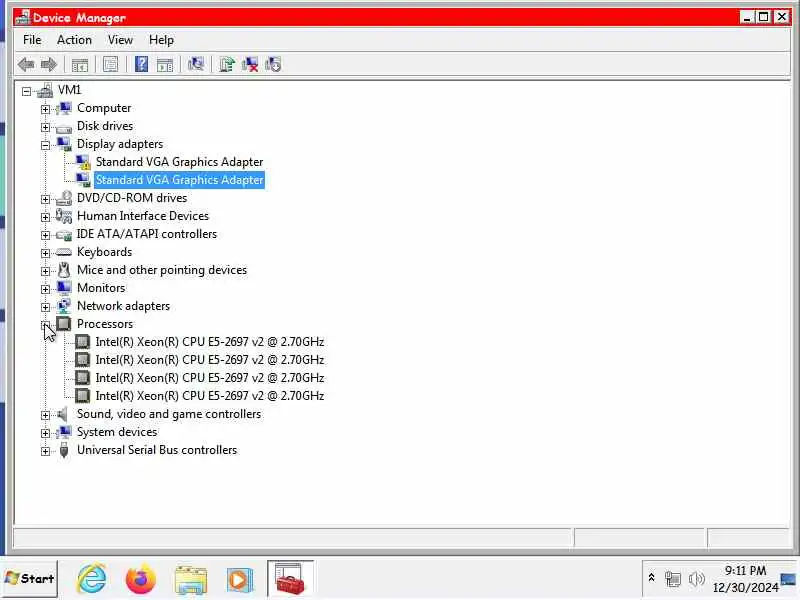Expand the Human Interface Devices category
Viewport: 800px width, 600px height.
tap(45, 217)
